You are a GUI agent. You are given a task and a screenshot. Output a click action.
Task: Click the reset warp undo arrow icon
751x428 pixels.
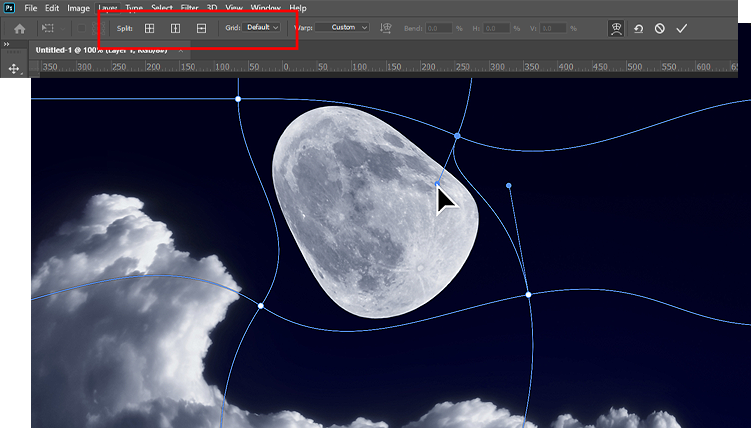[640, 28]
